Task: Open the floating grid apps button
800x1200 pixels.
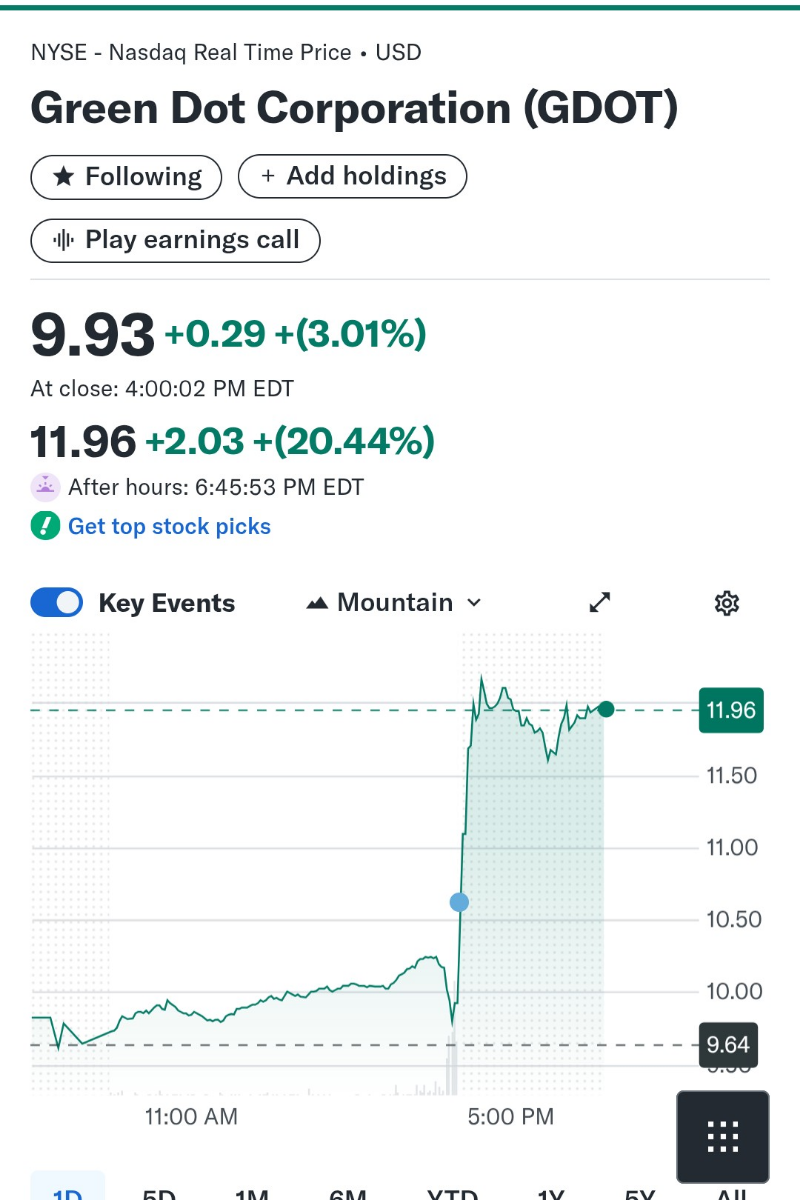Action: coord(722,1137)
